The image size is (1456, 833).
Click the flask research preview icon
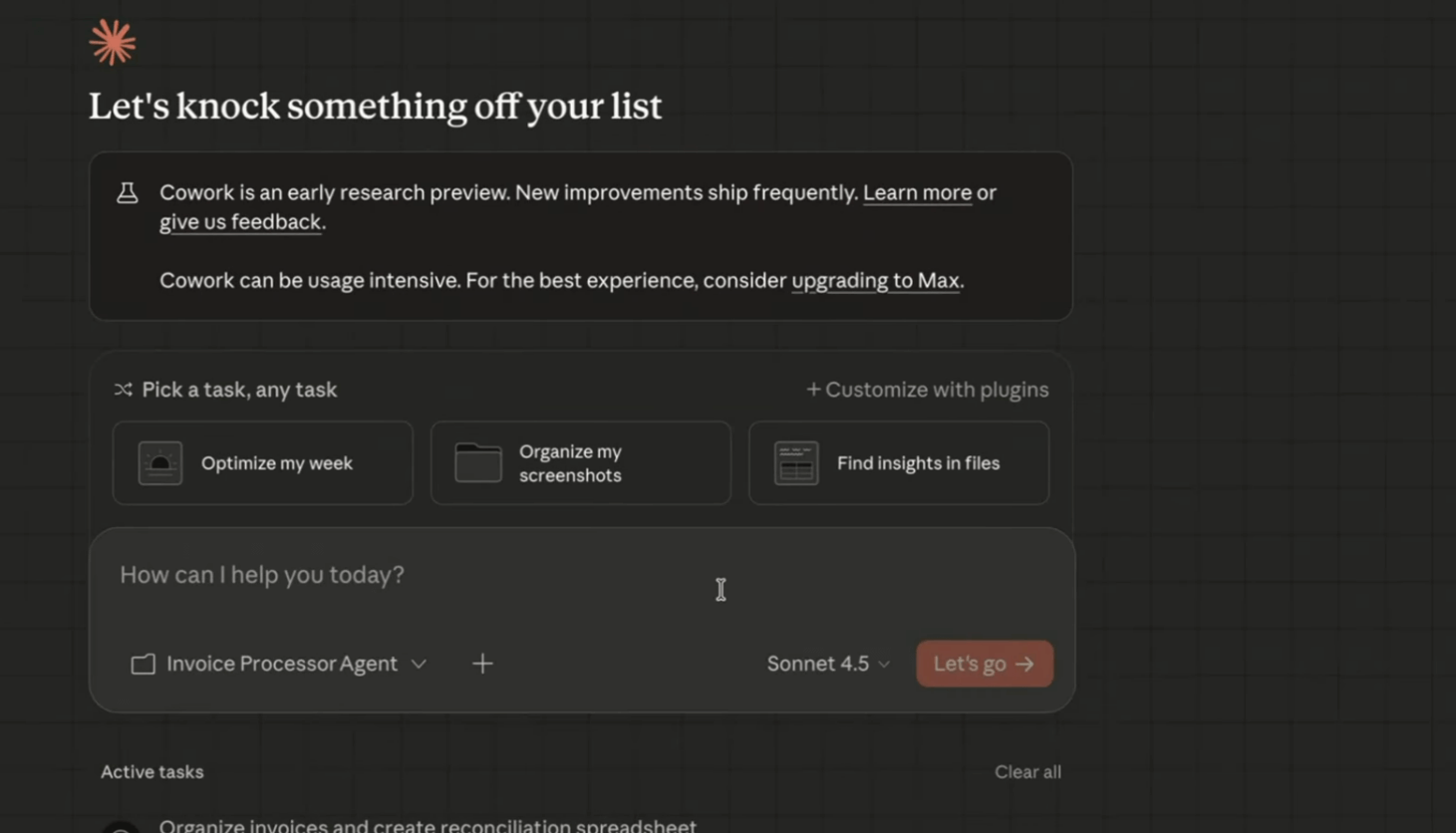(x=128, y=193)
